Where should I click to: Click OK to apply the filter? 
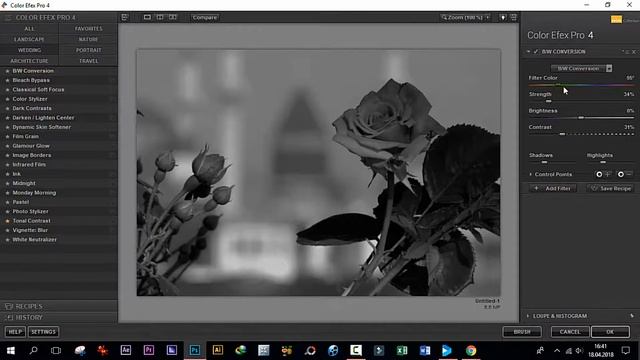(610, 332)
